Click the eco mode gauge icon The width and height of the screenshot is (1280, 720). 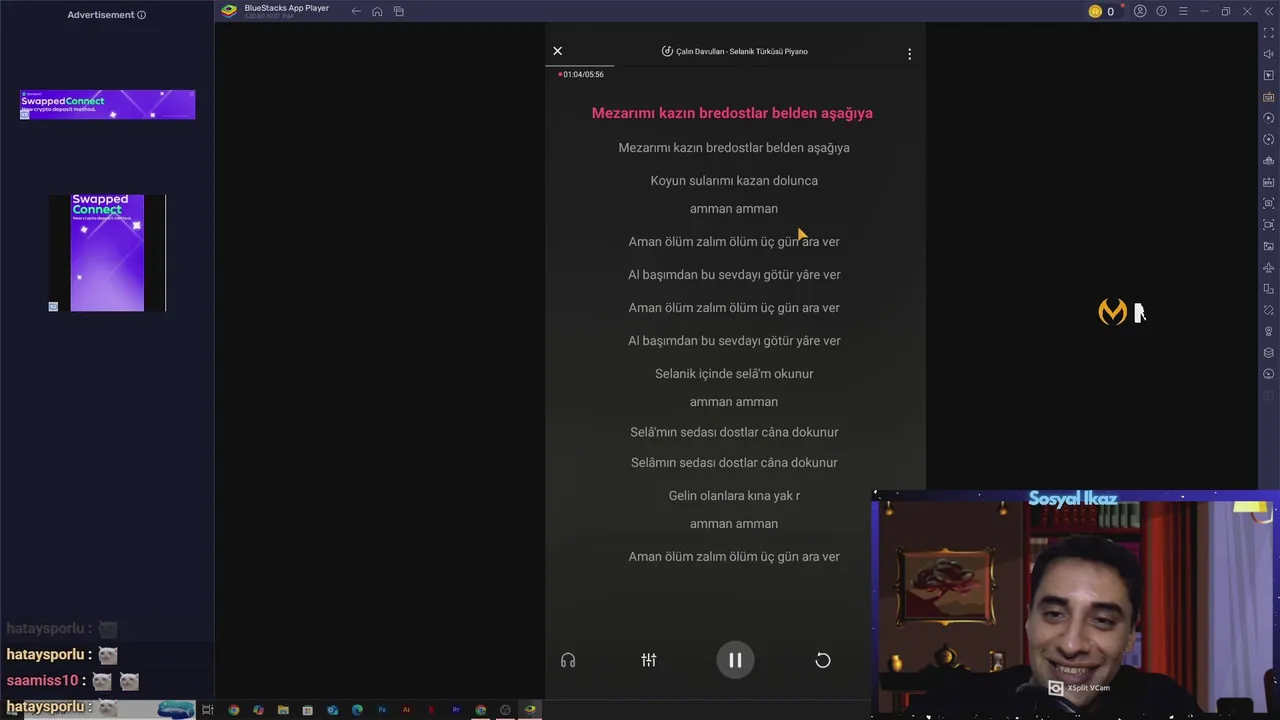[1269, 374]
